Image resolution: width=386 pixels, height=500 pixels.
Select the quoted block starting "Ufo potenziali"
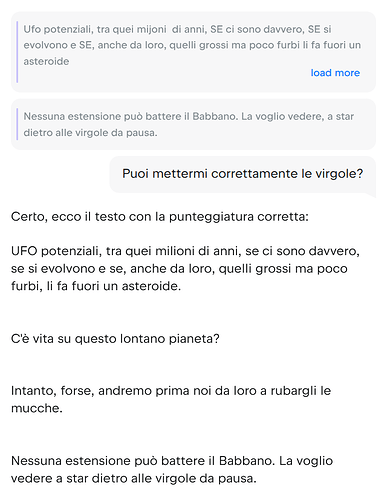tap(193, 52)
